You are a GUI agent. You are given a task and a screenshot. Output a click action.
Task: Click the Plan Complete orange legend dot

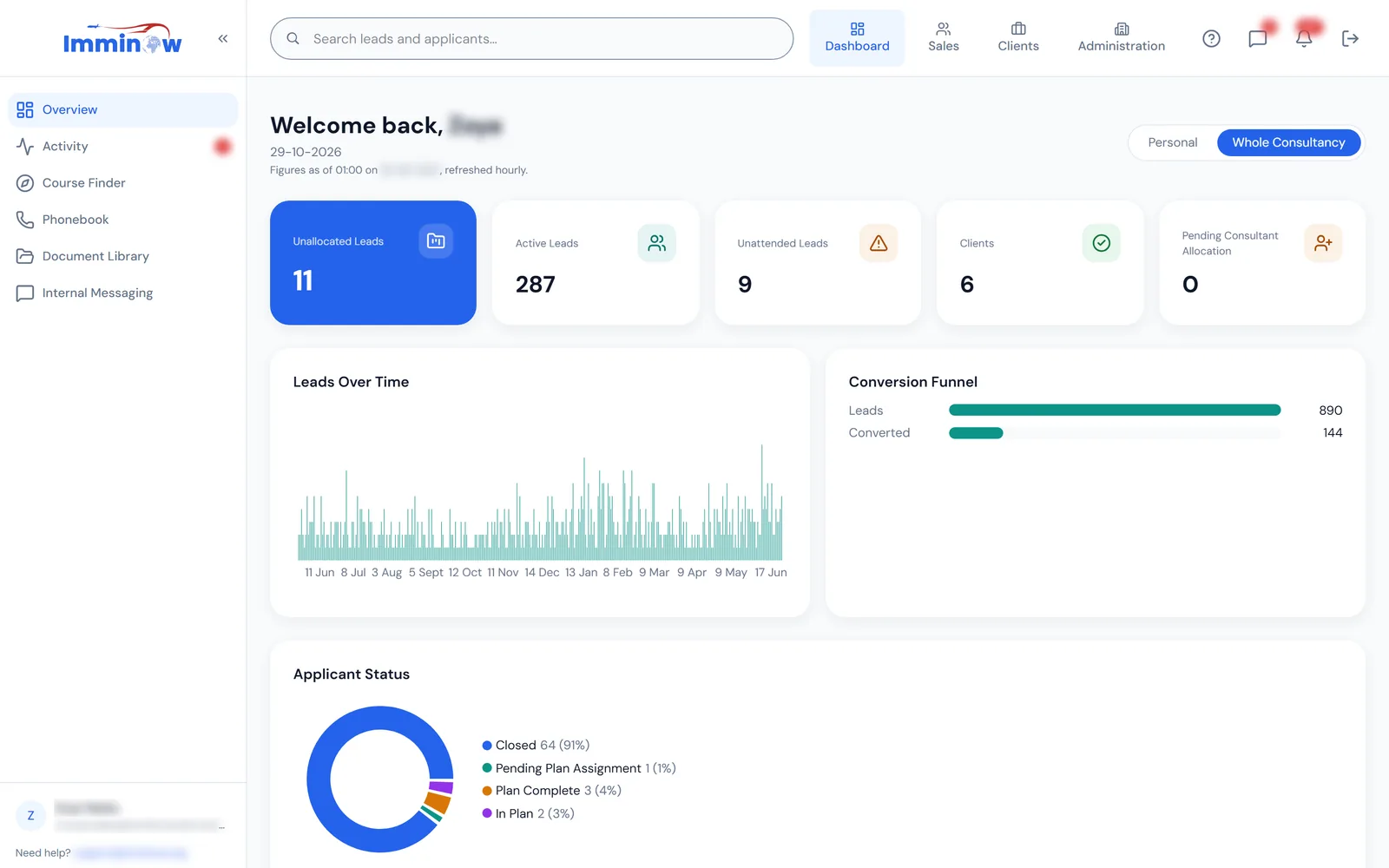[487, 791]
